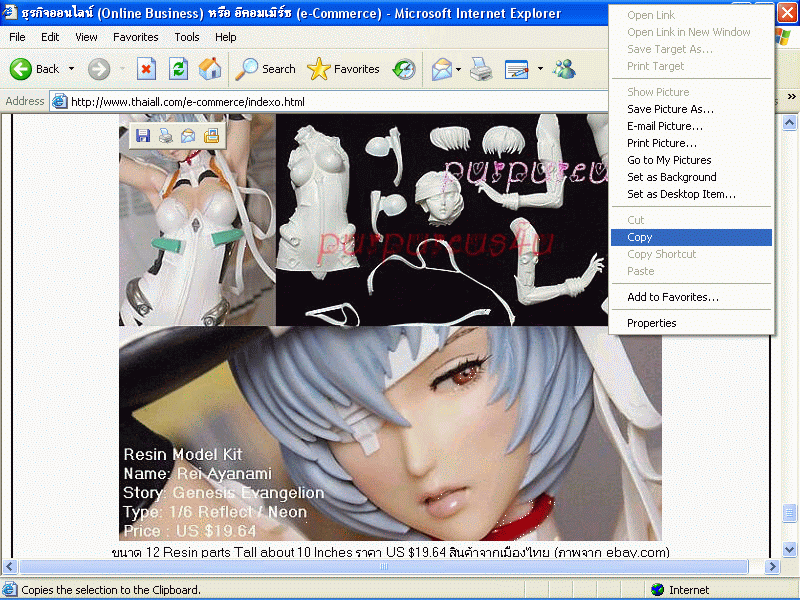Screen dimensions: 800x600
Task: Click the Search toolbar button
Action: pyautogui.click(x=266, y=69)
